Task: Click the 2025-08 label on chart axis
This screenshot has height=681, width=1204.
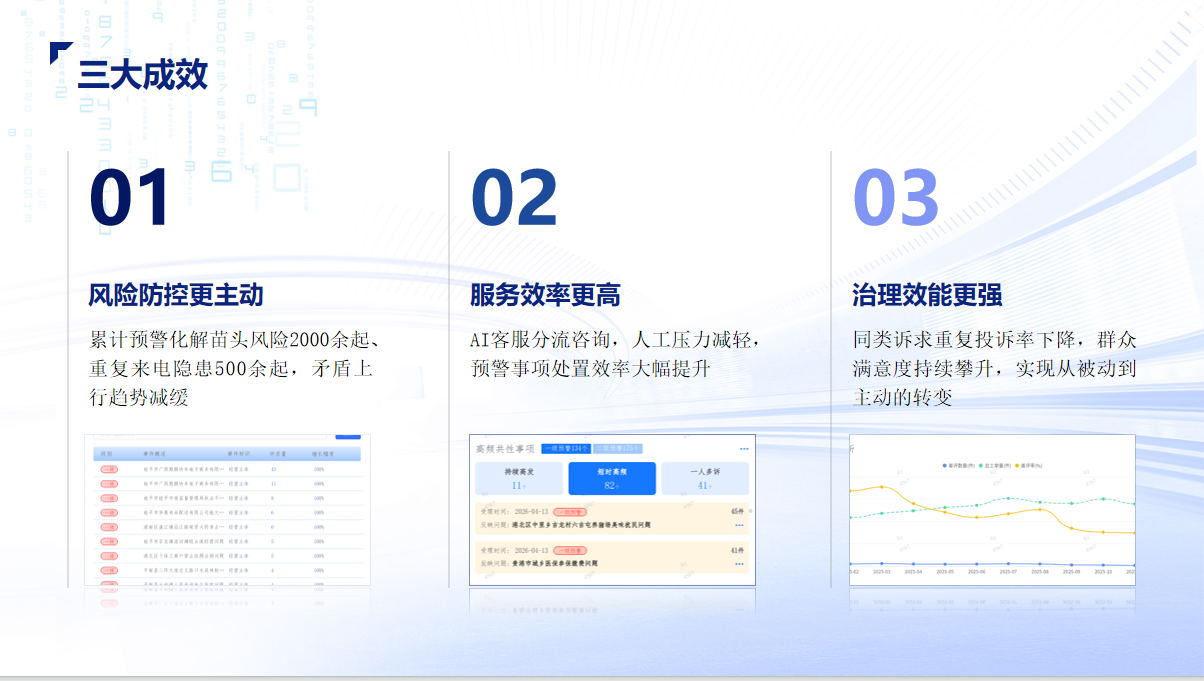Action: click(1040, 572)
